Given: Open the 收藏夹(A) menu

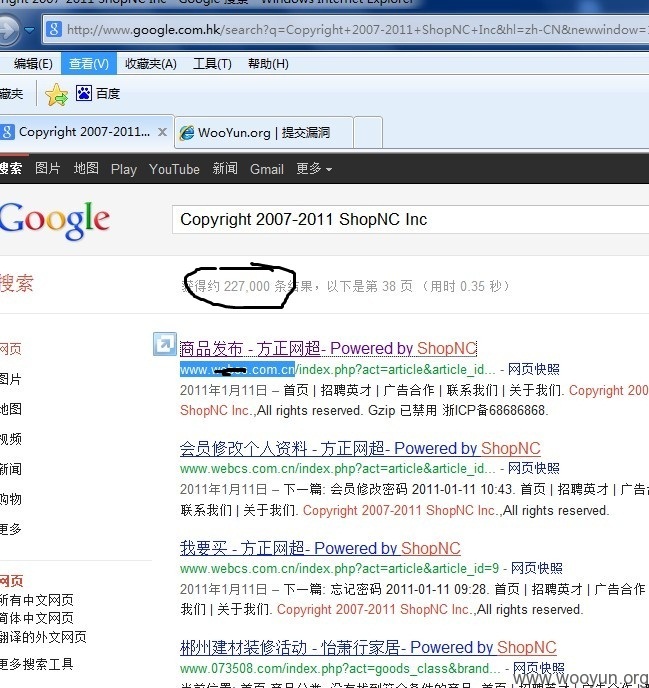Looking at the screenshot, I should (x=151, y=64).
